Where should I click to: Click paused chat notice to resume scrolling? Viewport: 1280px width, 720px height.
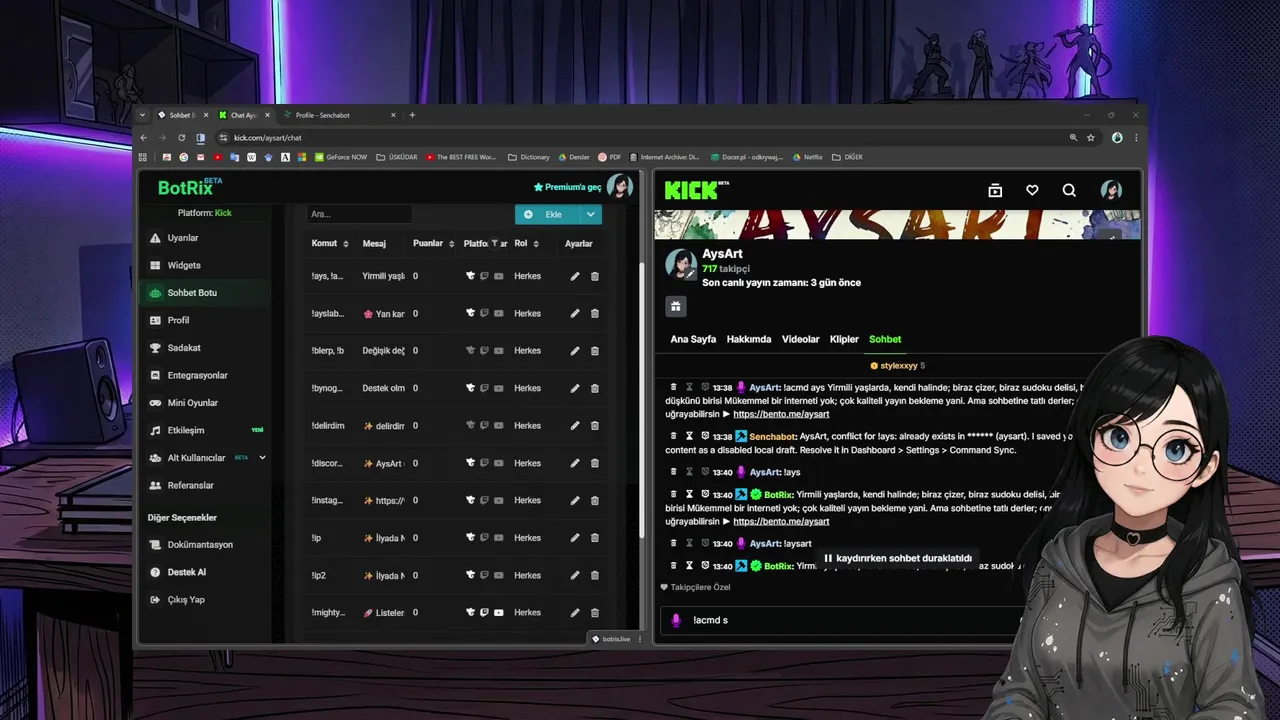(897, 558)
